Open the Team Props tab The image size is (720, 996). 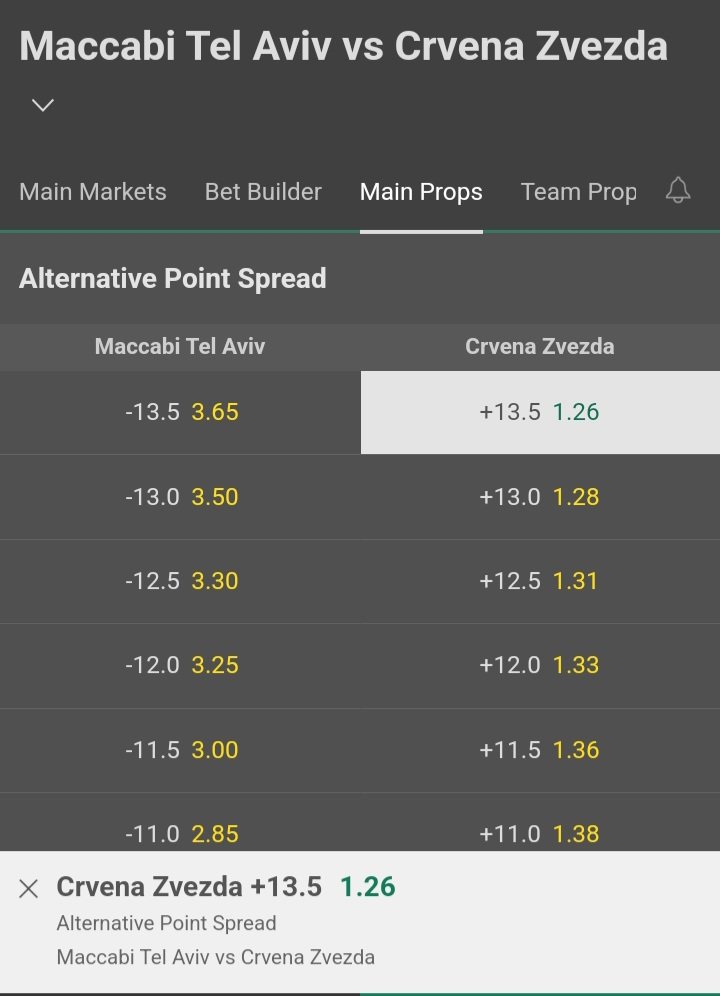(578, 192)
